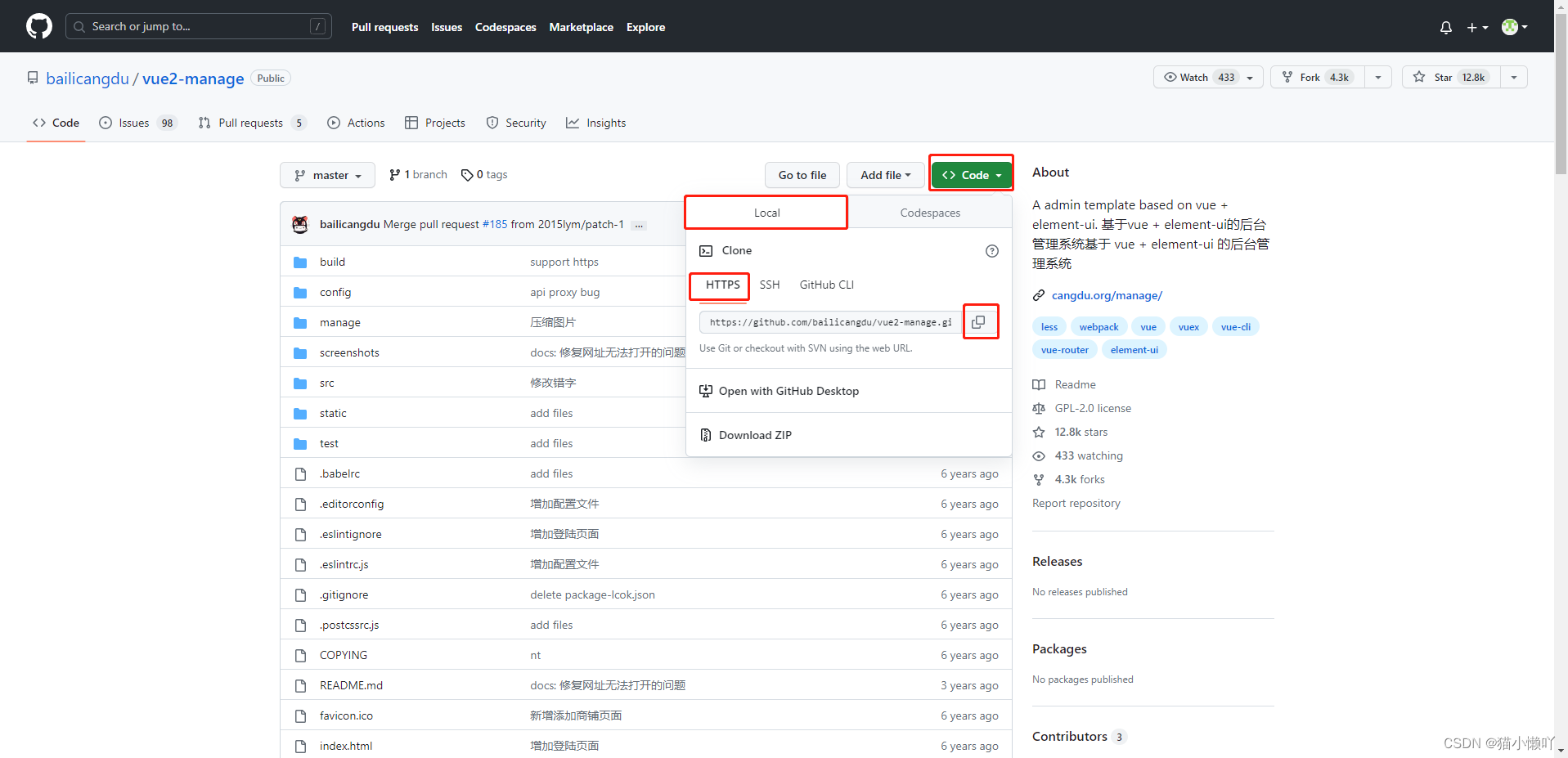The width and height of the screenshot is (1568, 758).
Task: Open the src folder
Action: [327, 383]
